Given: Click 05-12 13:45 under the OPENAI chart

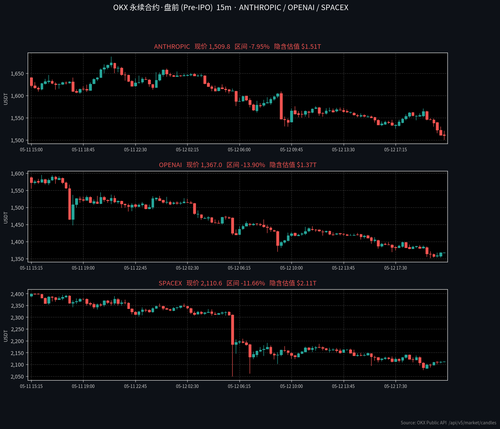Looking at the screenshot, I should [343, 268].
